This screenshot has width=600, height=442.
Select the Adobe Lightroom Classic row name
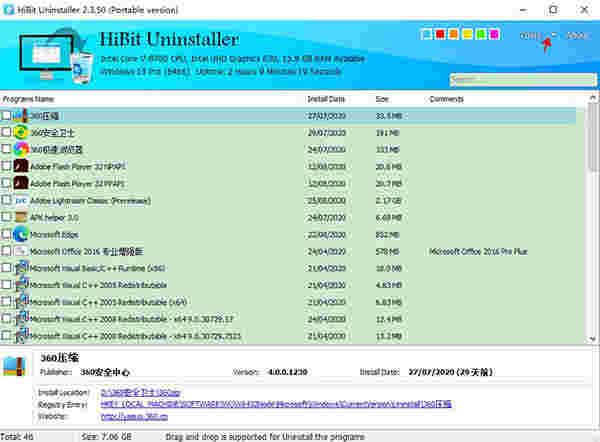tap(90, 201)
